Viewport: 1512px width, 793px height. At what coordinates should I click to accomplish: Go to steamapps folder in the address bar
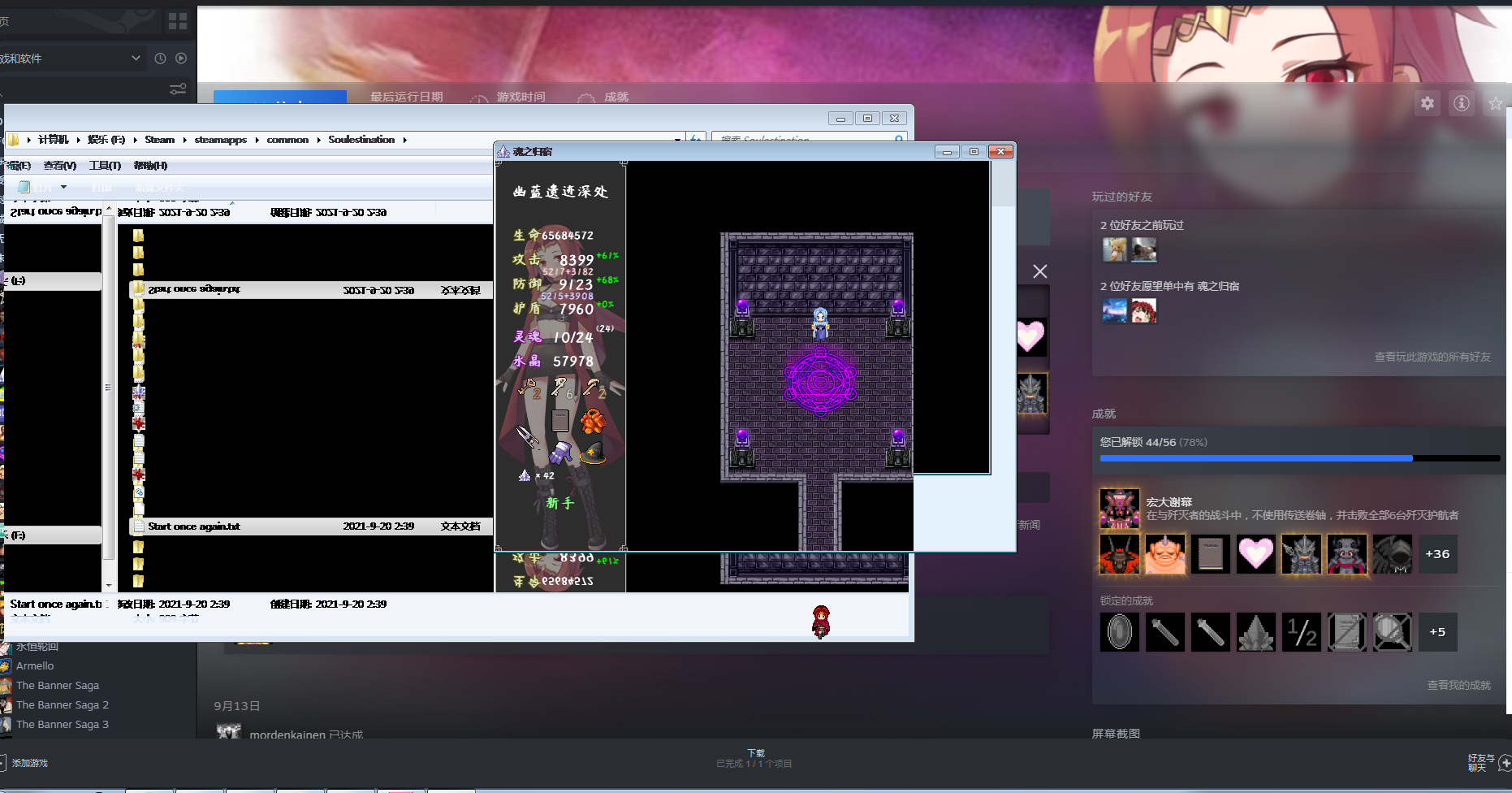pyautogui.click(x=221, y=140)
